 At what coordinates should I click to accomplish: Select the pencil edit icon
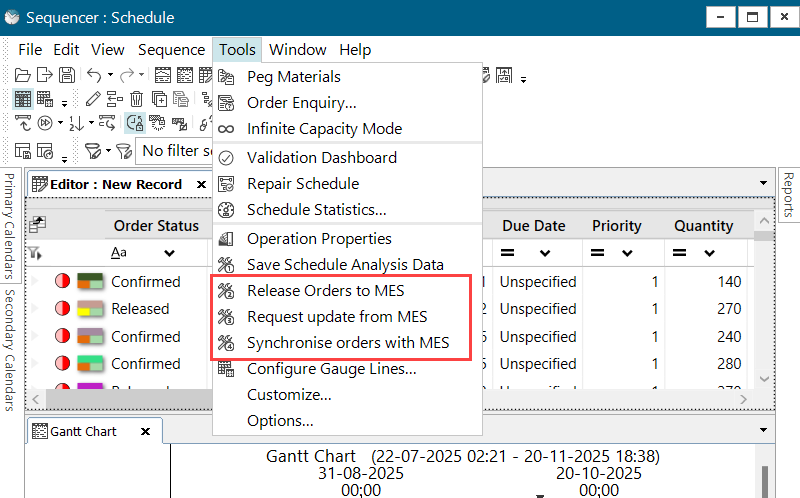point(93,99)
